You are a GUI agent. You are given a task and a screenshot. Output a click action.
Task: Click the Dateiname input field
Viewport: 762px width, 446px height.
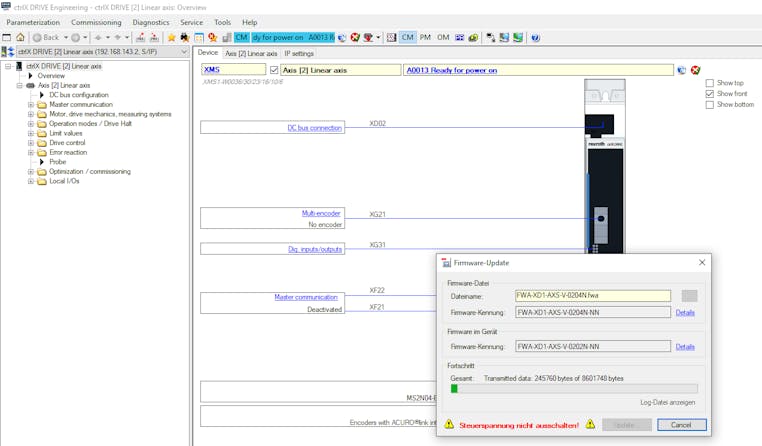(x=593, y=295)
